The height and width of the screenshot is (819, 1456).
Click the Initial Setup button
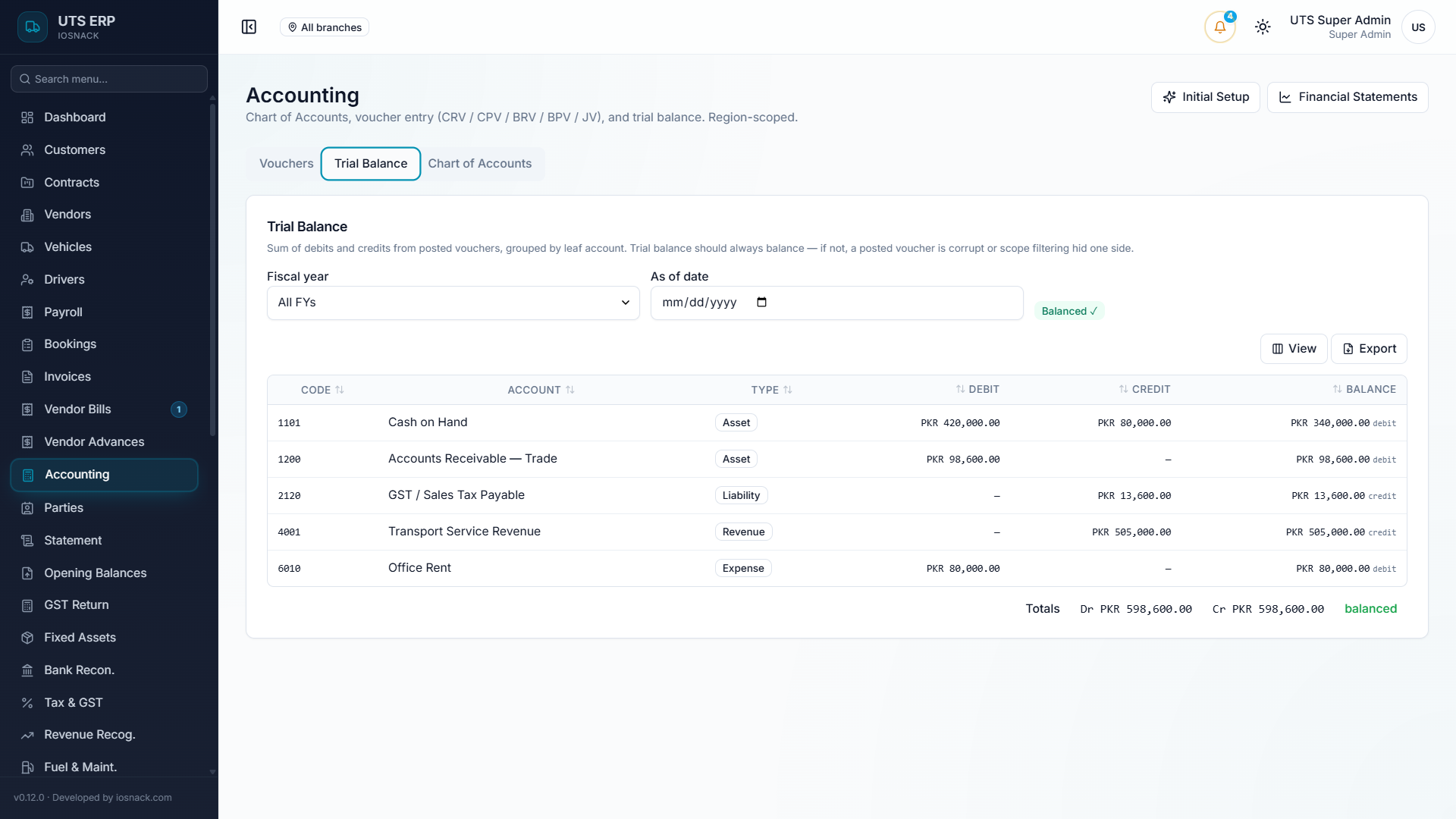(x=1205, y=97)
